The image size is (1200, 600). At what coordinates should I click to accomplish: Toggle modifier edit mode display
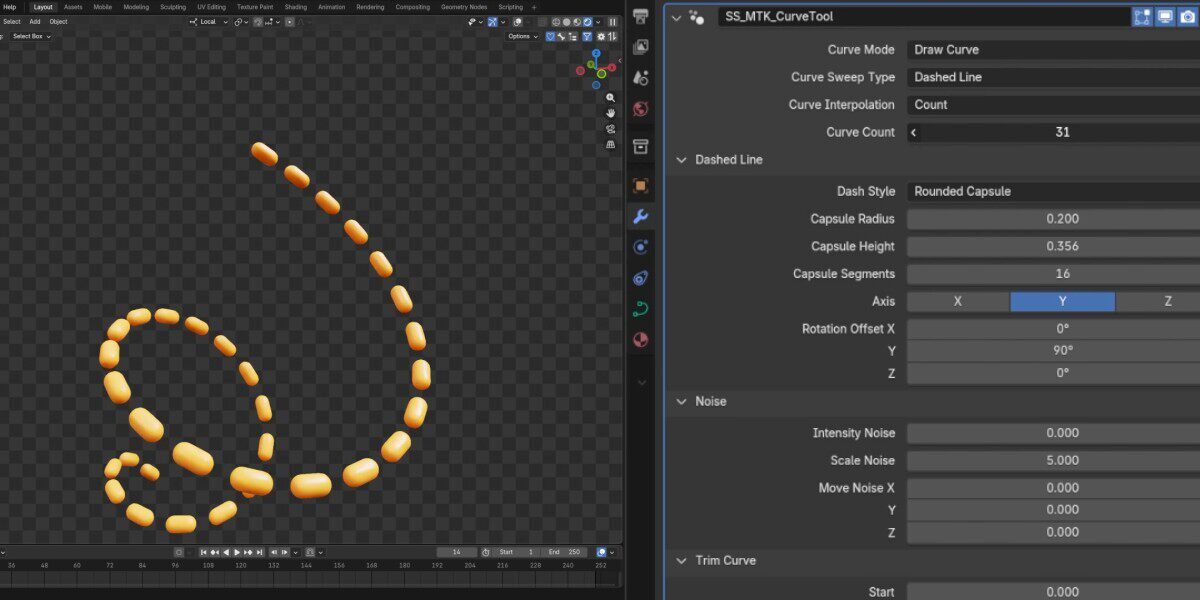[1142, 17]
